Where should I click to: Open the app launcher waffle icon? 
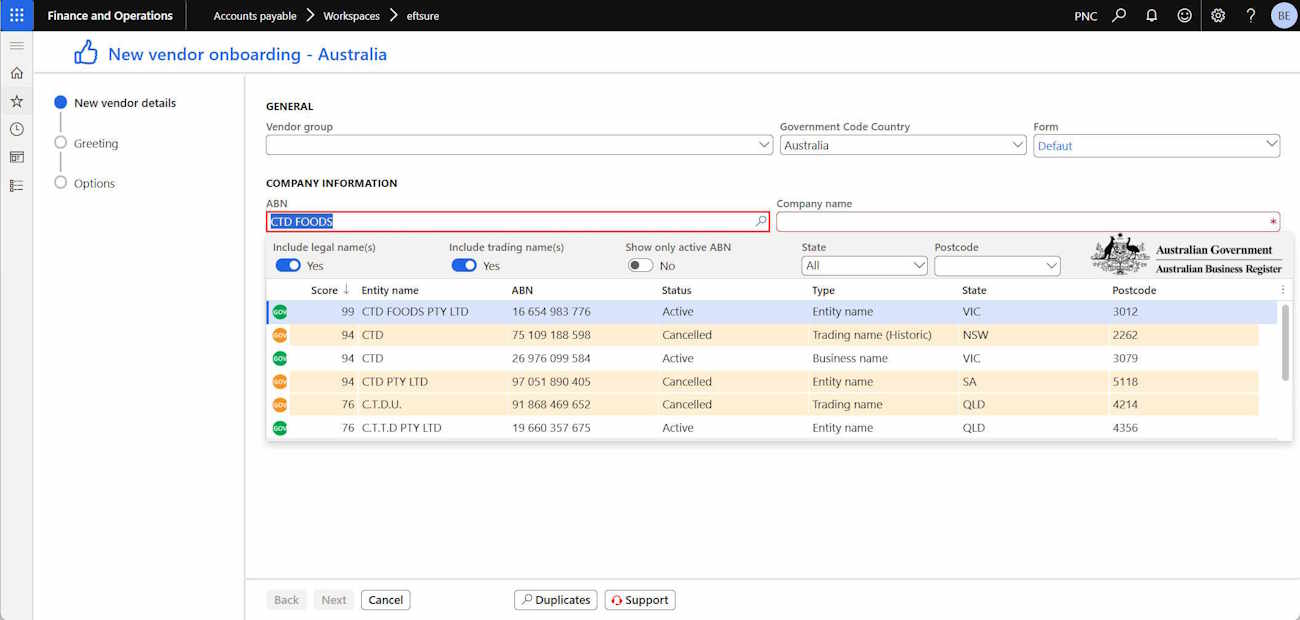point(16,16)
